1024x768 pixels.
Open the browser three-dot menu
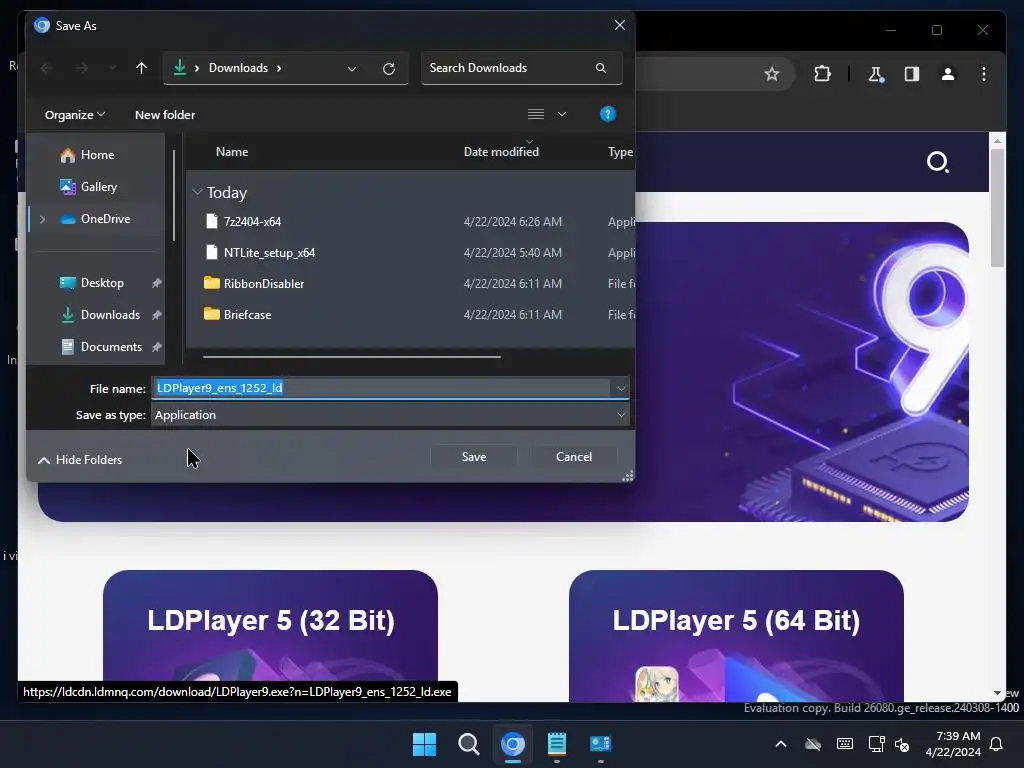pyautogui.click(x=984, y=74)
